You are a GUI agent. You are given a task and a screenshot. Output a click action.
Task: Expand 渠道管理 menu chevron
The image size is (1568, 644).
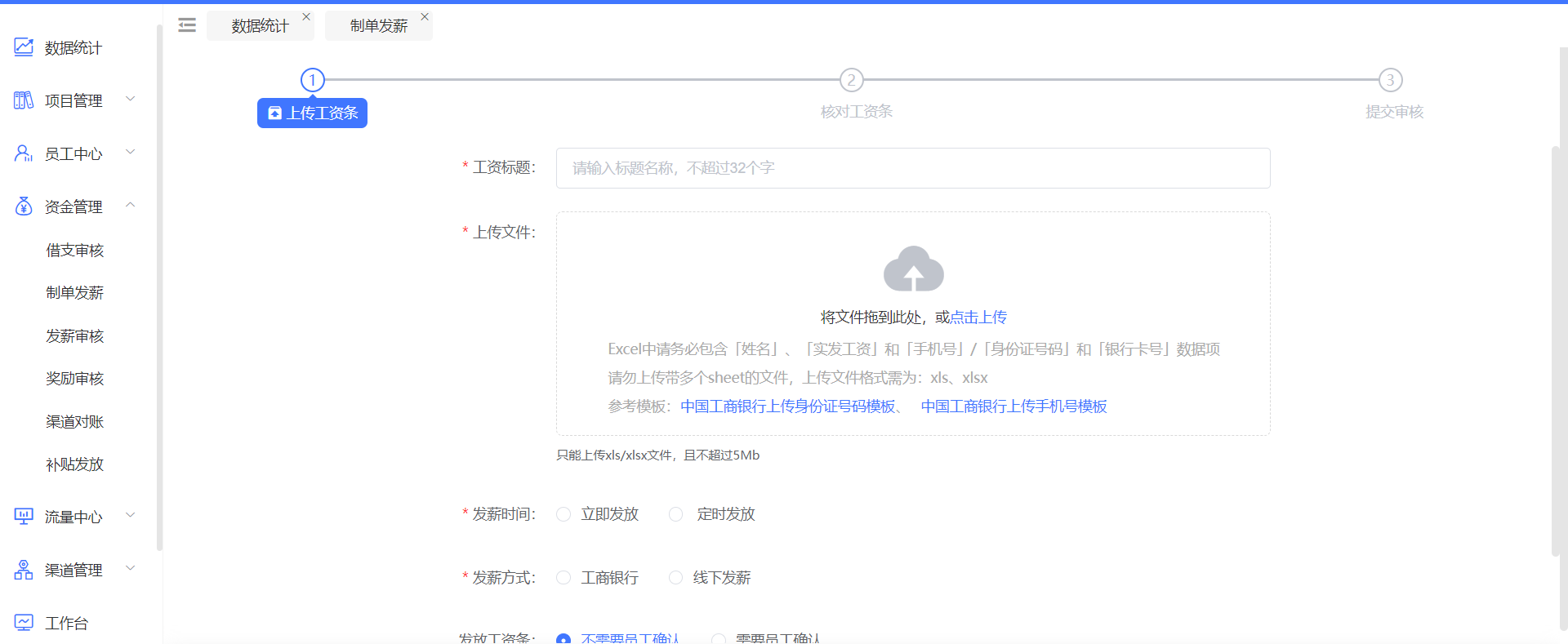coord(130,569)
